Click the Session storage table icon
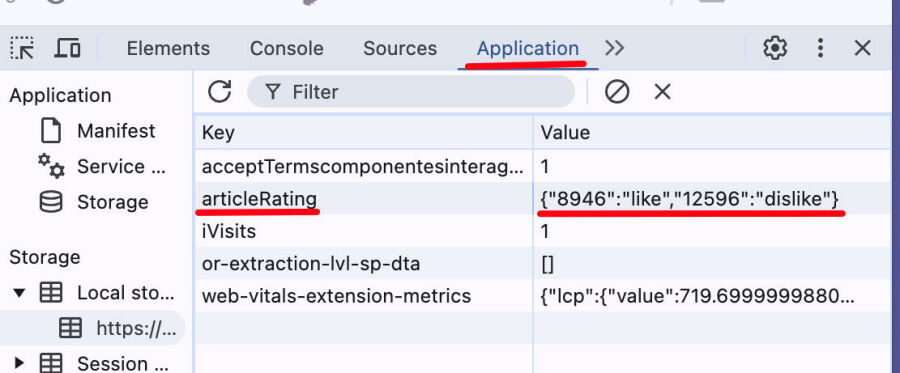 [x=51, y=363]
